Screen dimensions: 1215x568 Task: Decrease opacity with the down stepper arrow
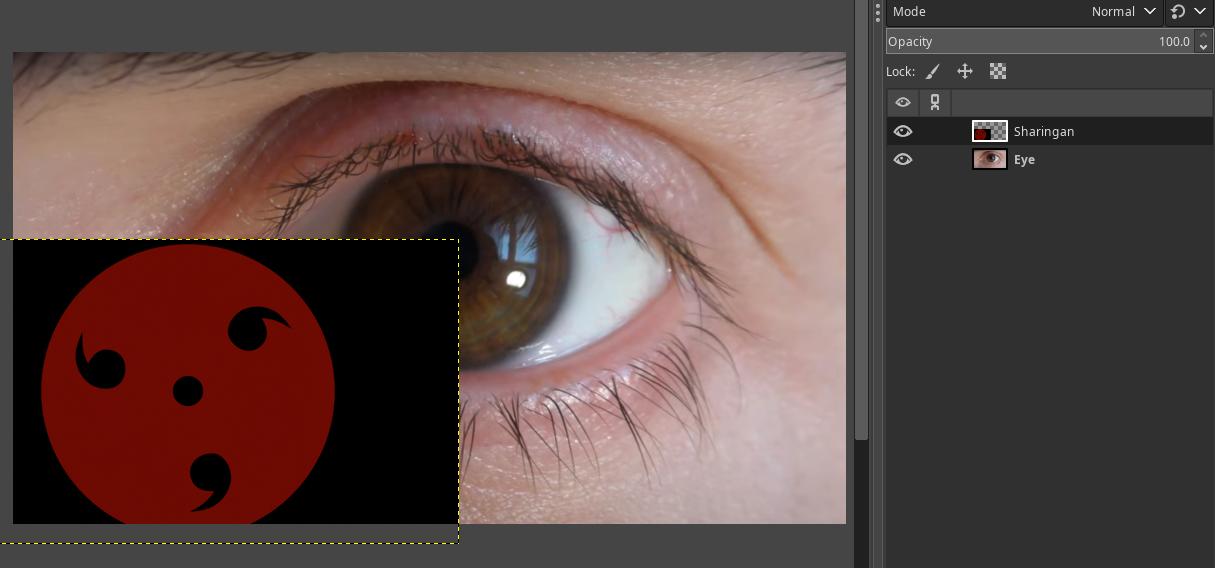click(x=1203, y=47)
